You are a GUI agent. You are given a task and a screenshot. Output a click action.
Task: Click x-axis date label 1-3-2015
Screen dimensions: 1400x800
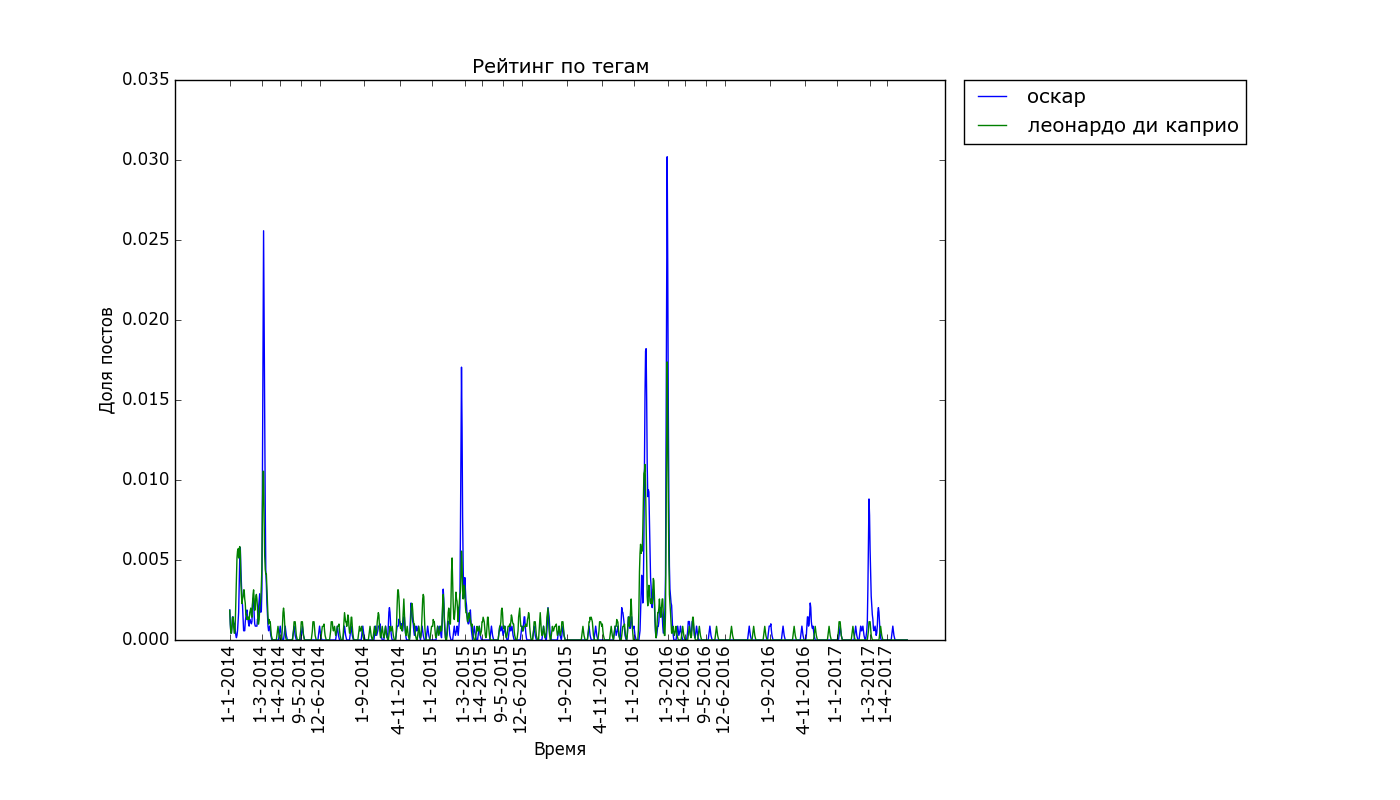(x=462, y=683)
